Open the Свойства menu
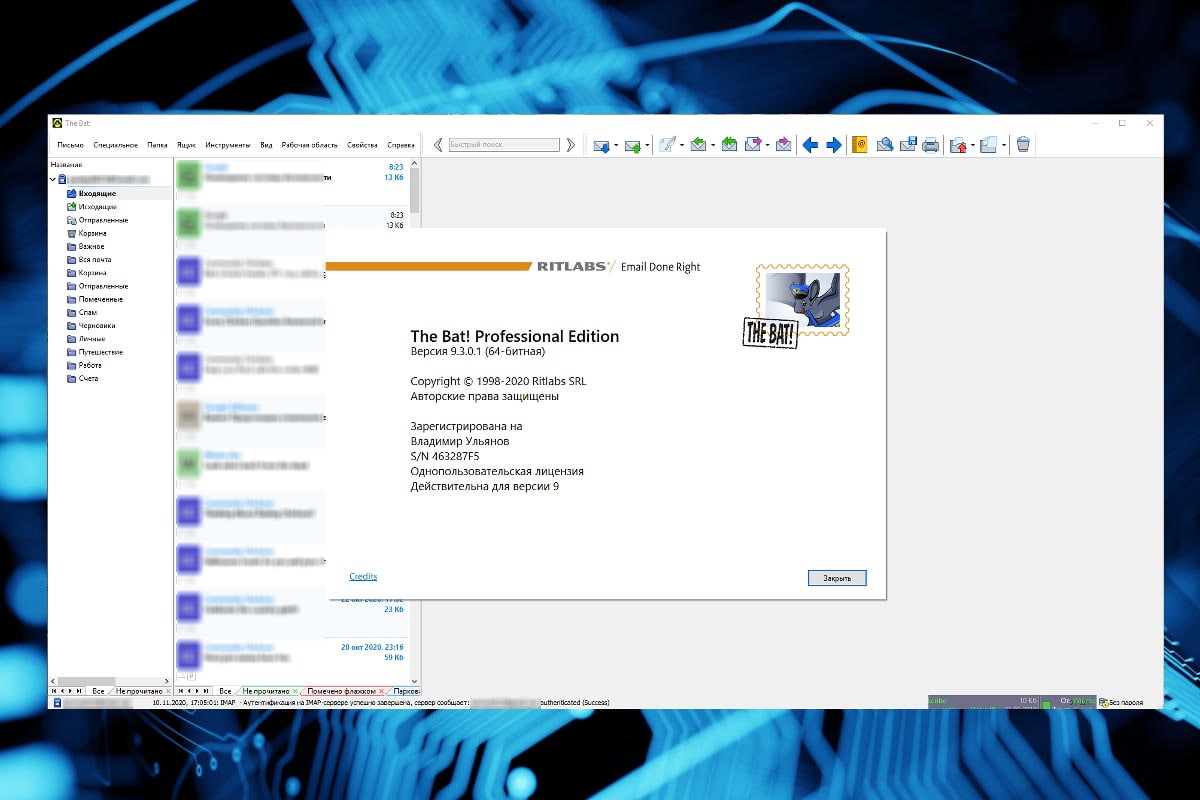The height and width of the screenshot is (800, 1200). coord(362,145)
